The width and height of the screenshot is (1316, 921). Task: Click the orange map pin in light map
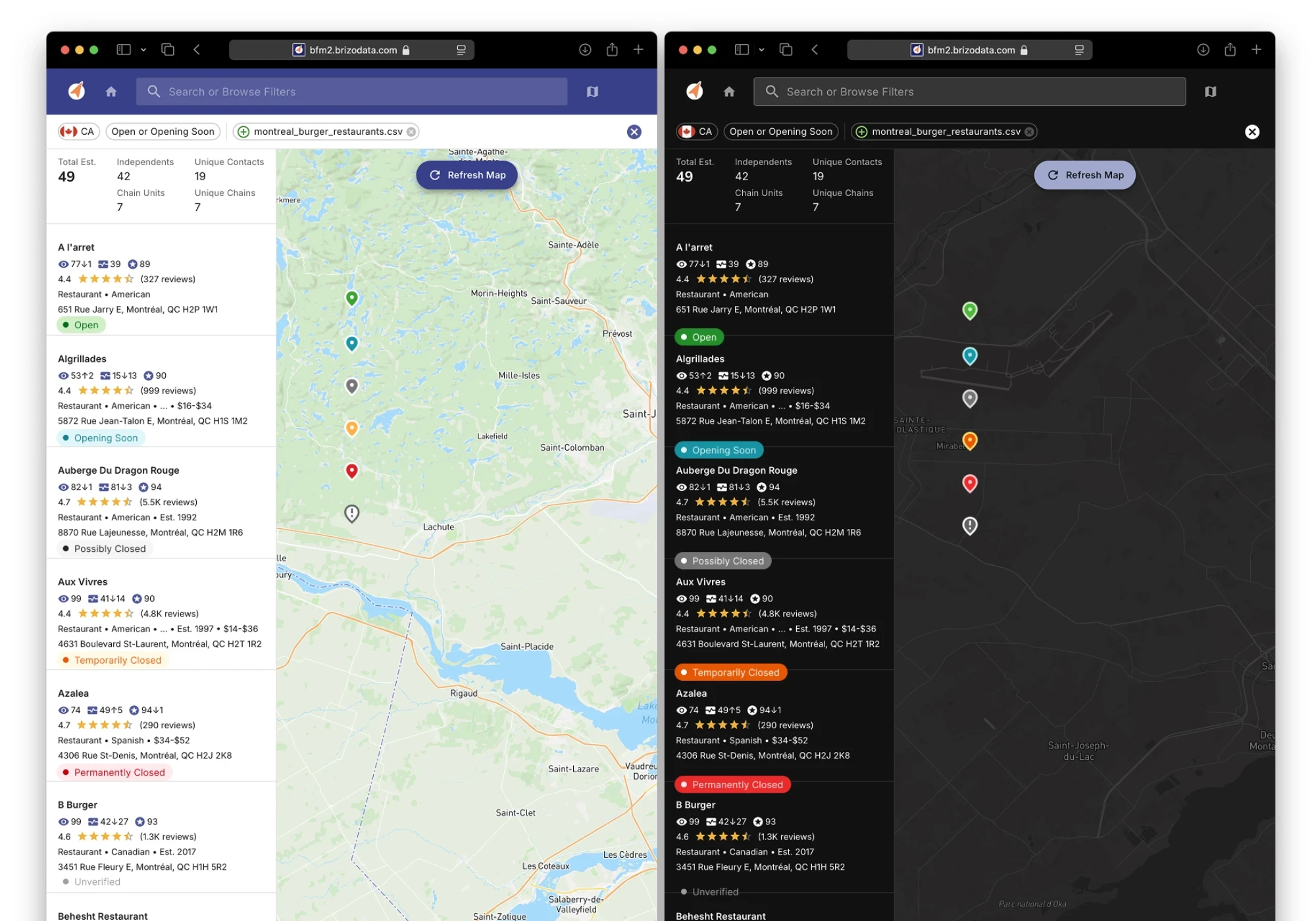tap(352, 428)
